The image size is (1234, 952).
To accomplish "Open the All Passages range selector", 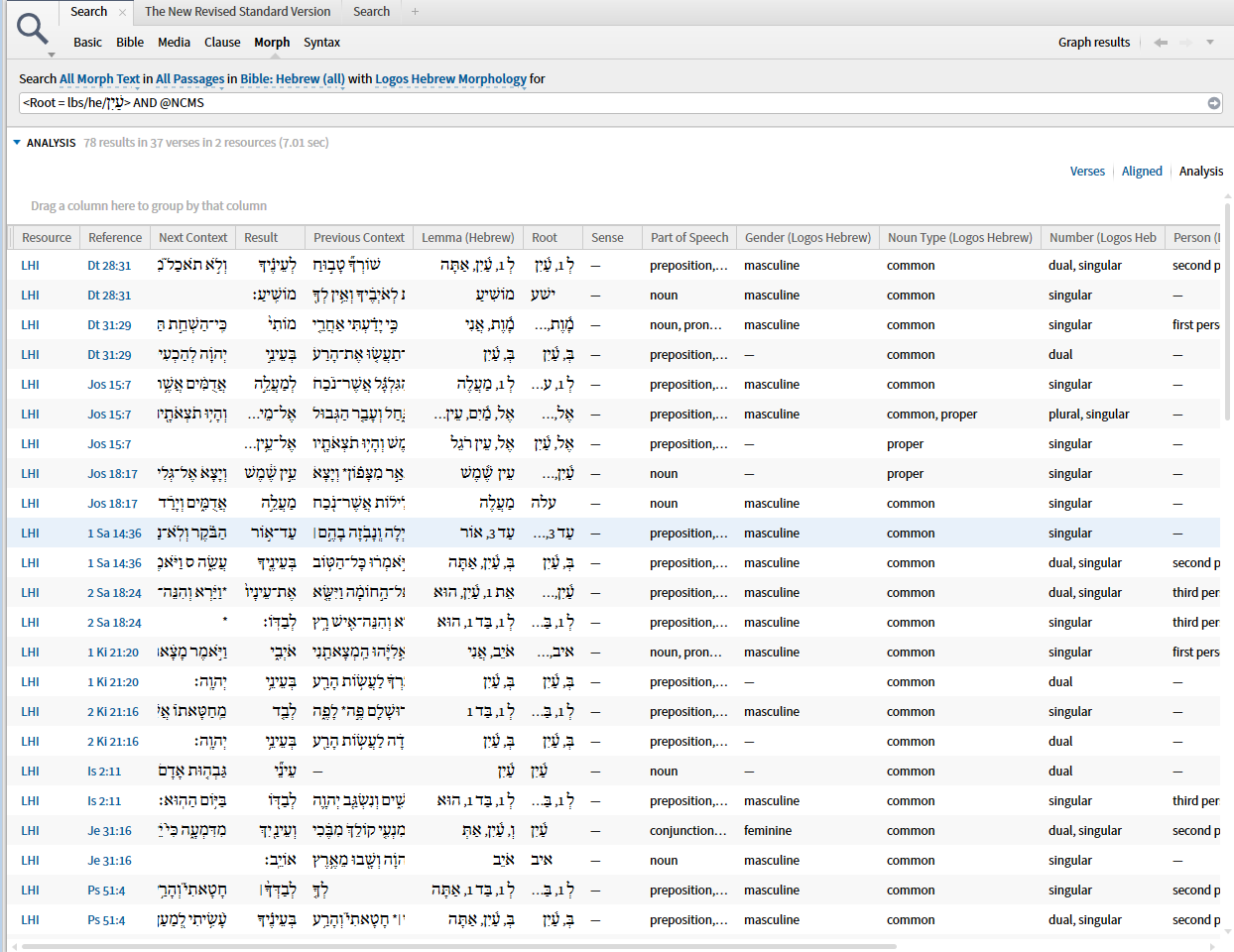I will click(189, 79).
